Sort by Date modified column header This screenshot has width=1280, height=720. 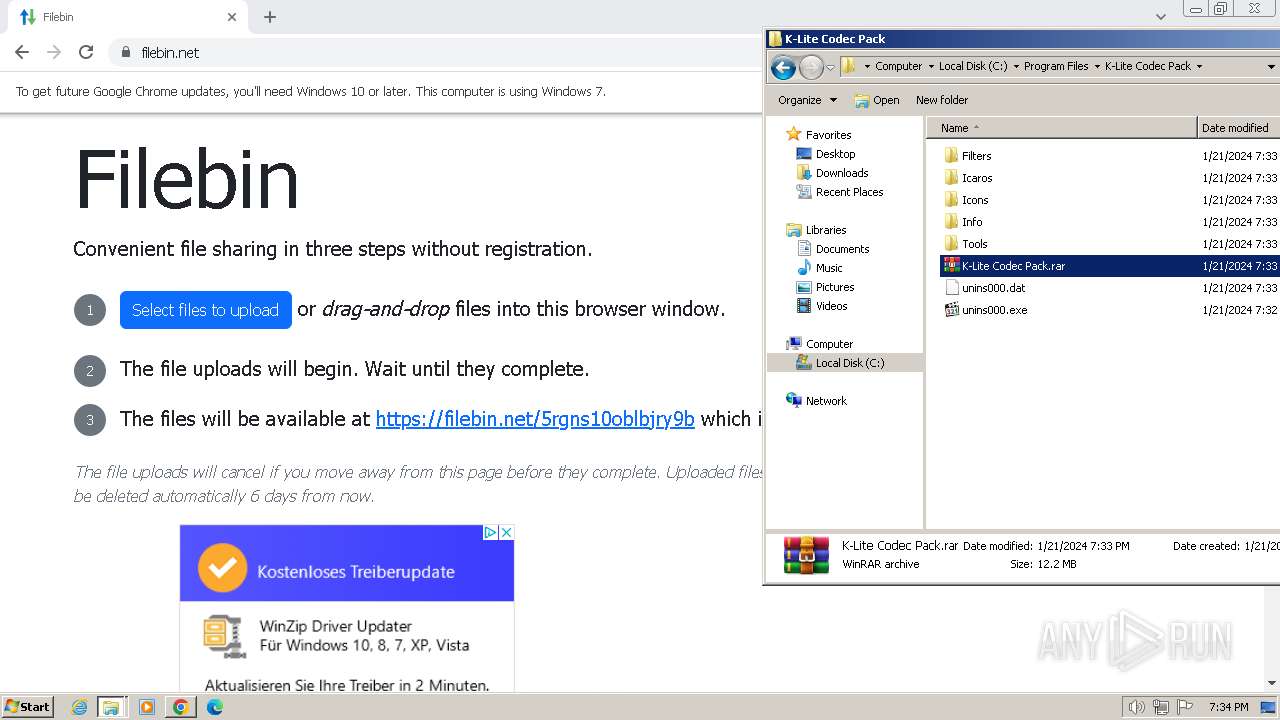click(1238, 128)
